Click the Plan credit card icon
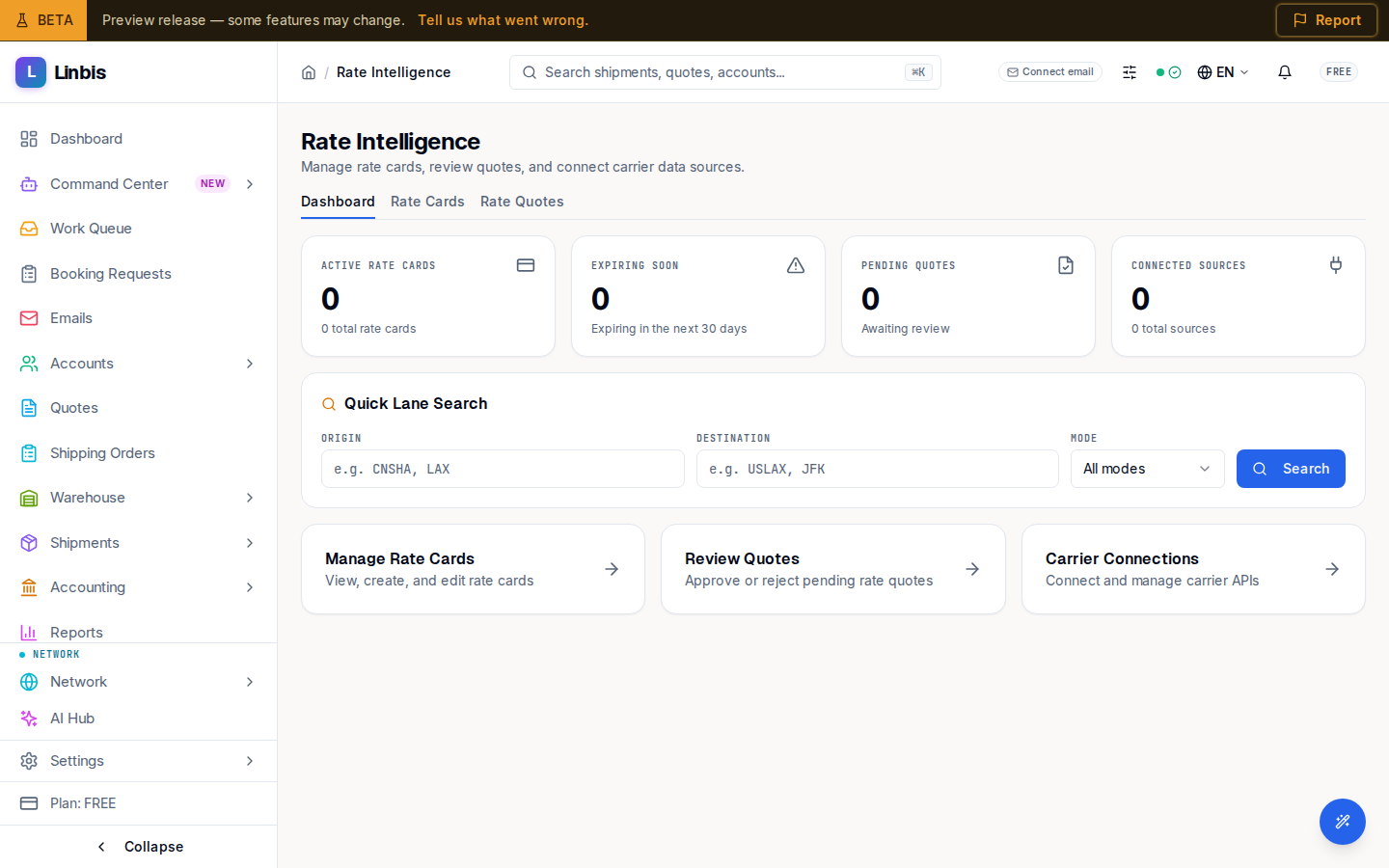The width and height of the screenshot is (1389, 868). coord(29,803)
